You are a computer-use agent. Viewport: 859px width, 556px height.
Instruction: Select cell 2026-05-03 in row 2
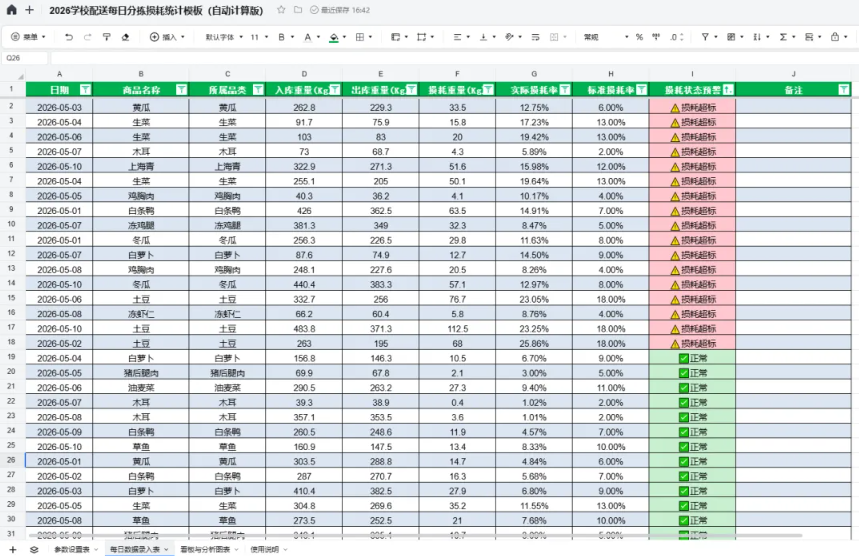(x=59, y=107)
